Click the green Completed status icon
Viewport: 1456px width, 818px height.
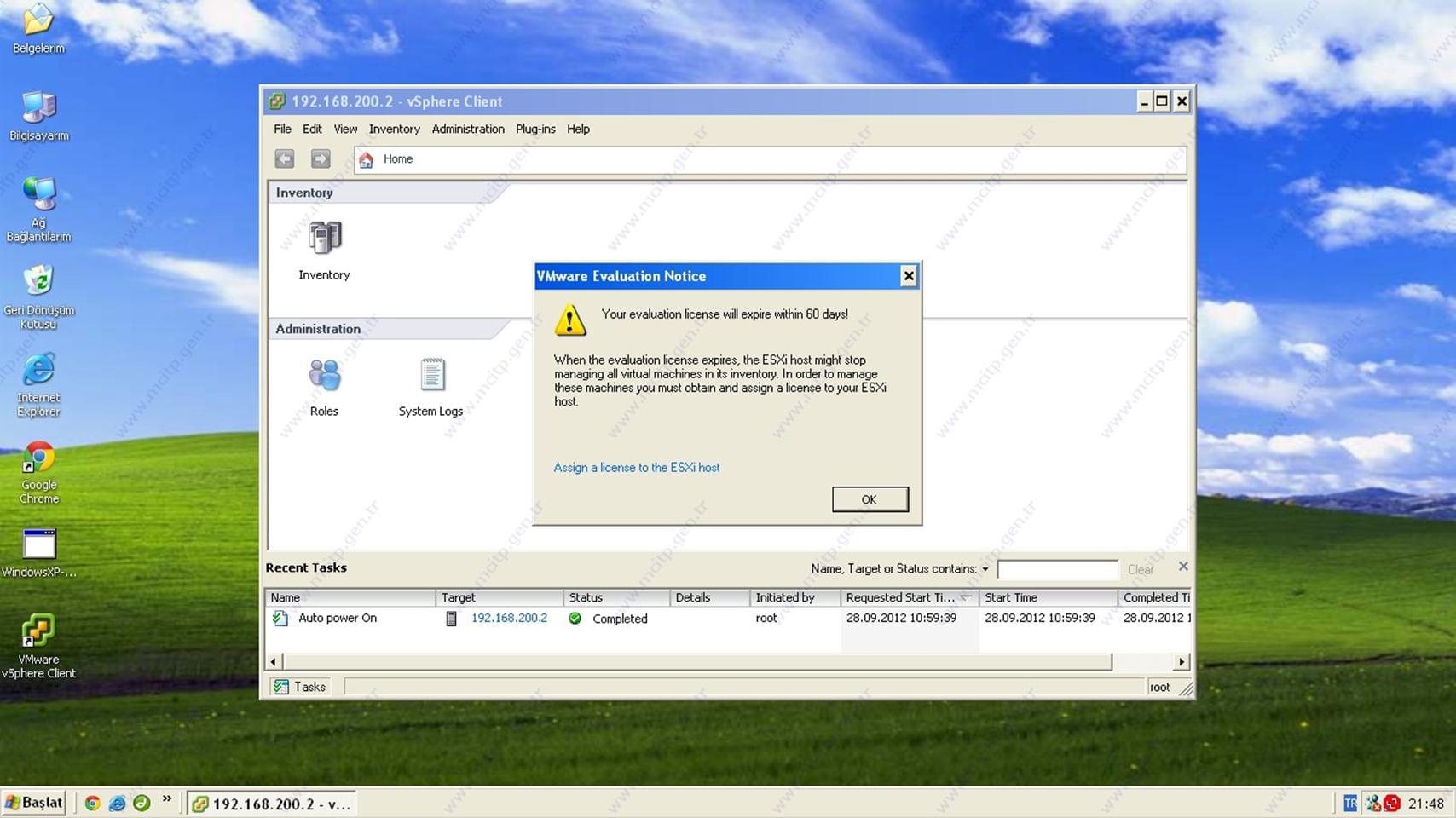[x=575, y=619]
